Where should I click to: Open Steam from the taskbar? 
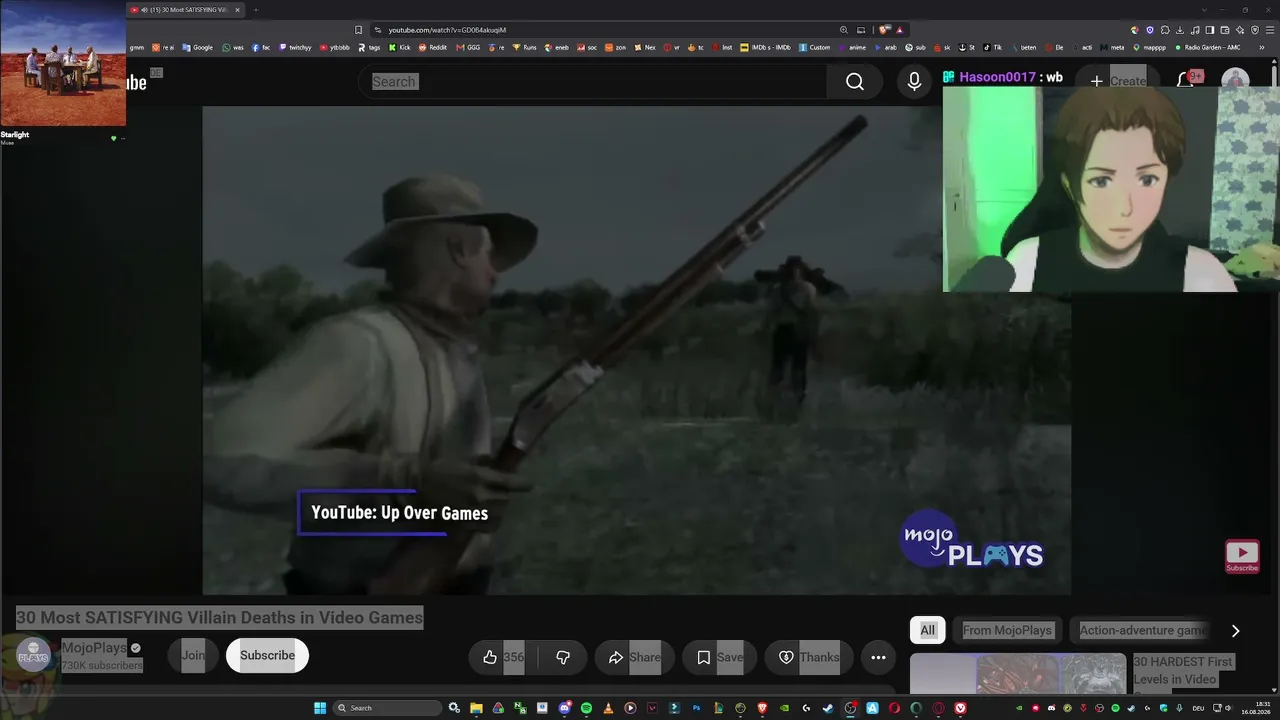(828, 708)
